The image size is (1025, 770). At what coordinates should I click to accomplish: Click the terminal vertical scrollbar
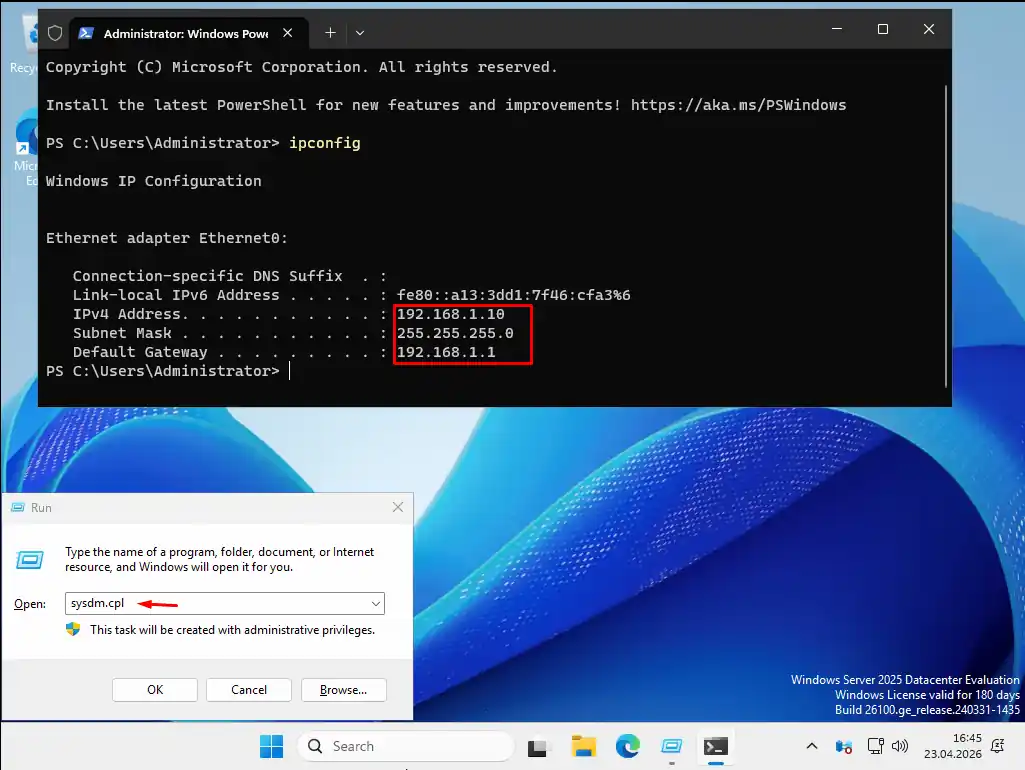click(x=946, y=235)
